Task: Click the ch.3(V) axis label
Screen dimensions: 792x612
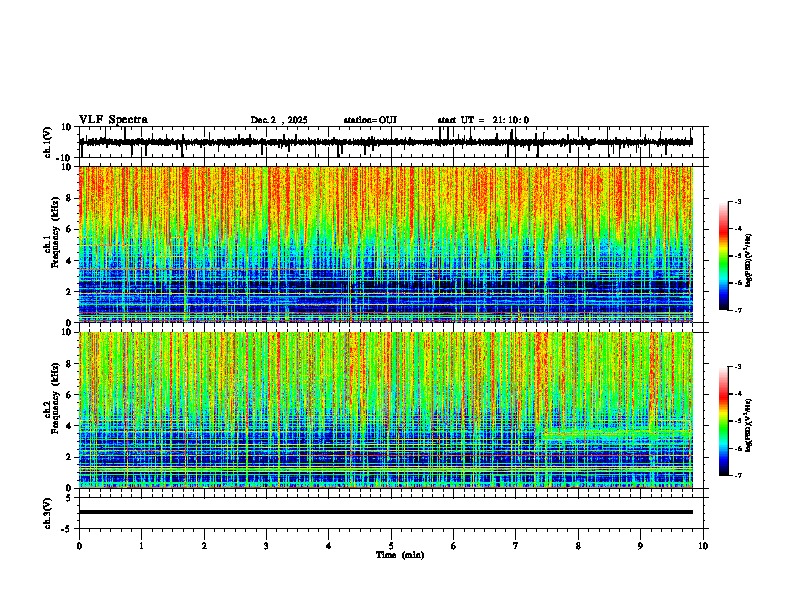Action: [x=48, y=513]
